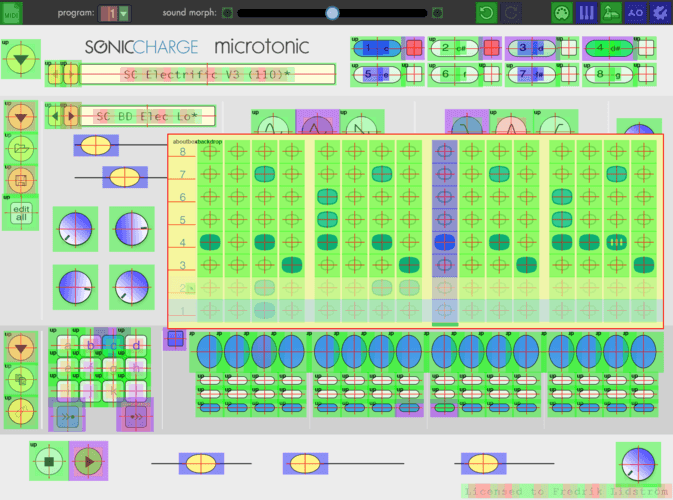Open the program menu triangle beside the Sonic Charge logo
Image resolution: width=673 pixels, height=500 pixels.
[x=21, y=60]
